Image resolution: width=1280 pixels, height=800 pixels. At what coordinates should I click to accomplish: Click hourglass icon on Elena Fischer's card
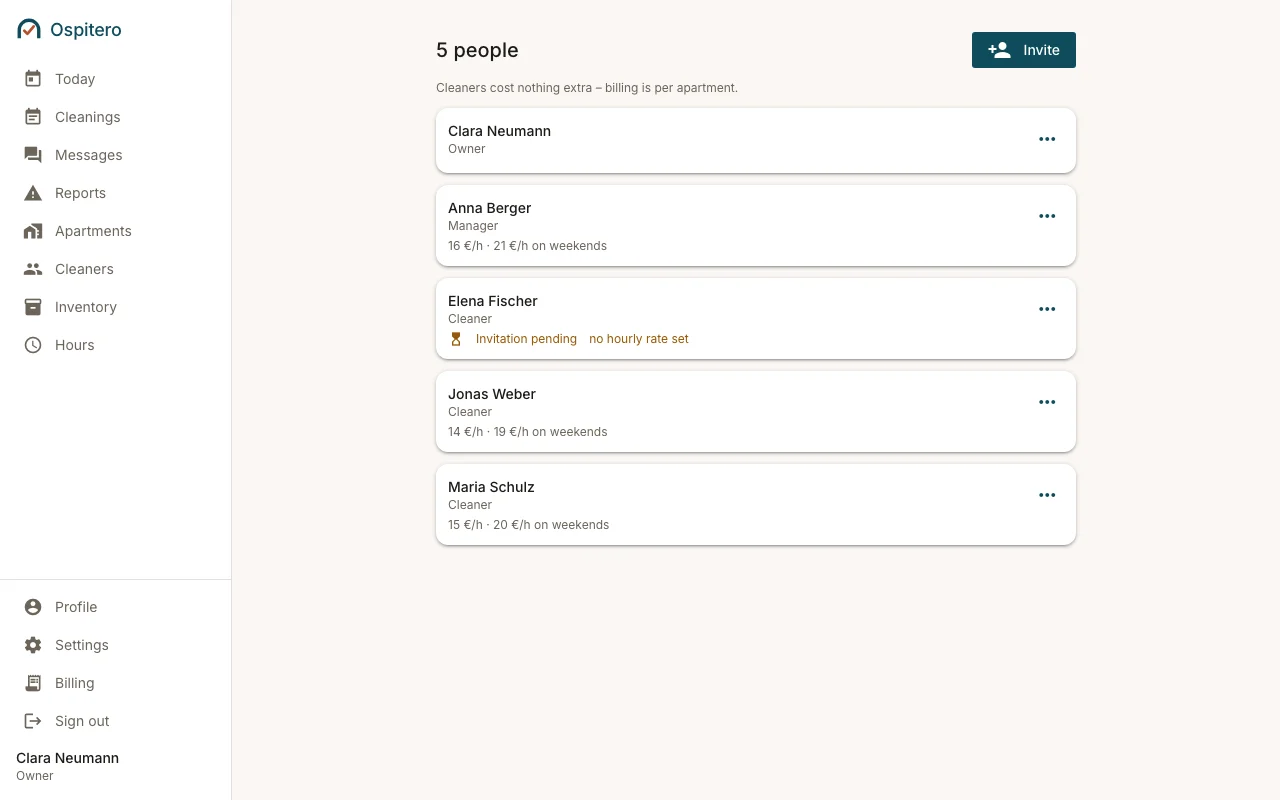[x=456, y=339]
